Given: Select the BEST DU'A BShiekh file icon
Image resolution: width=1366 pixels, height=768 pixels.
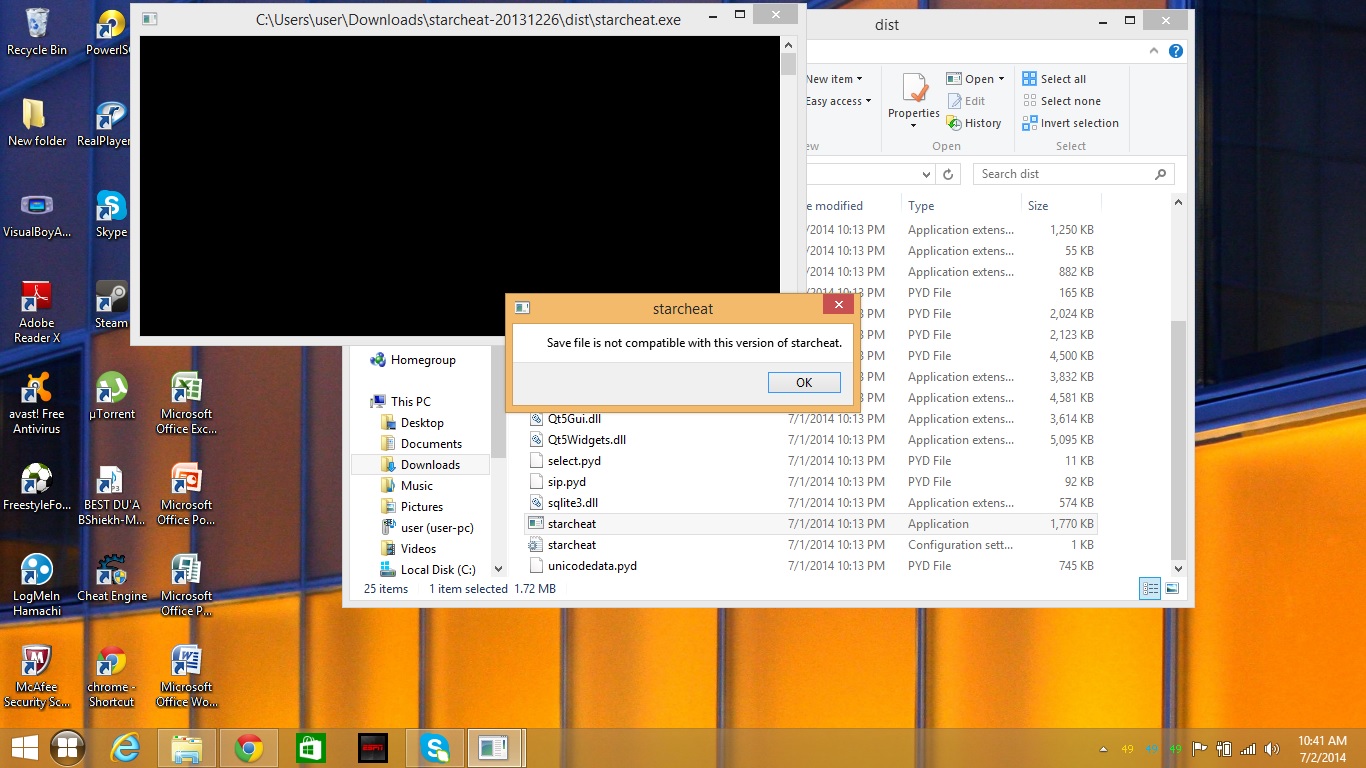Looking at the screenshot, I should (x=111, y=494).
